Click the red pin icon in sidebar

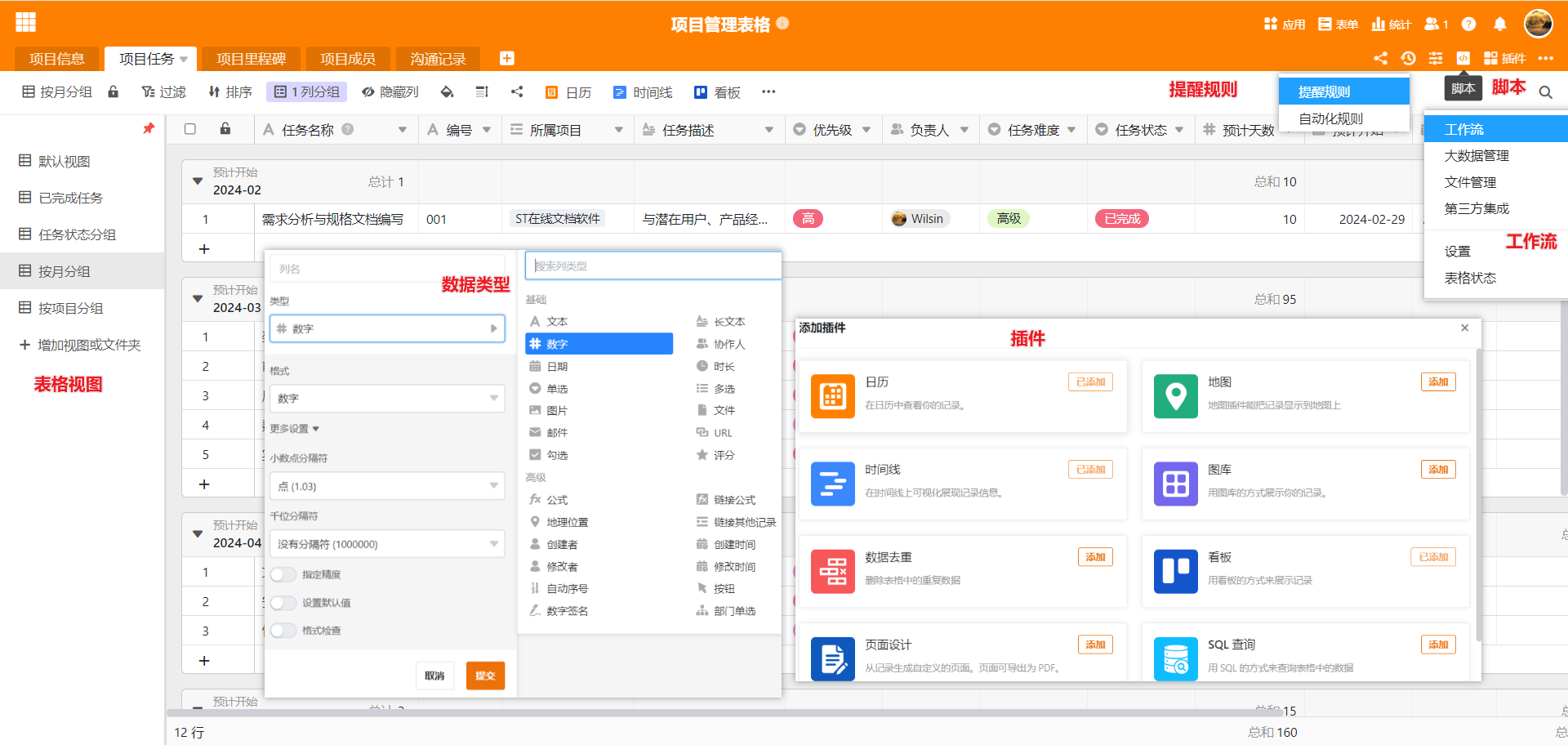pos(148,128)
